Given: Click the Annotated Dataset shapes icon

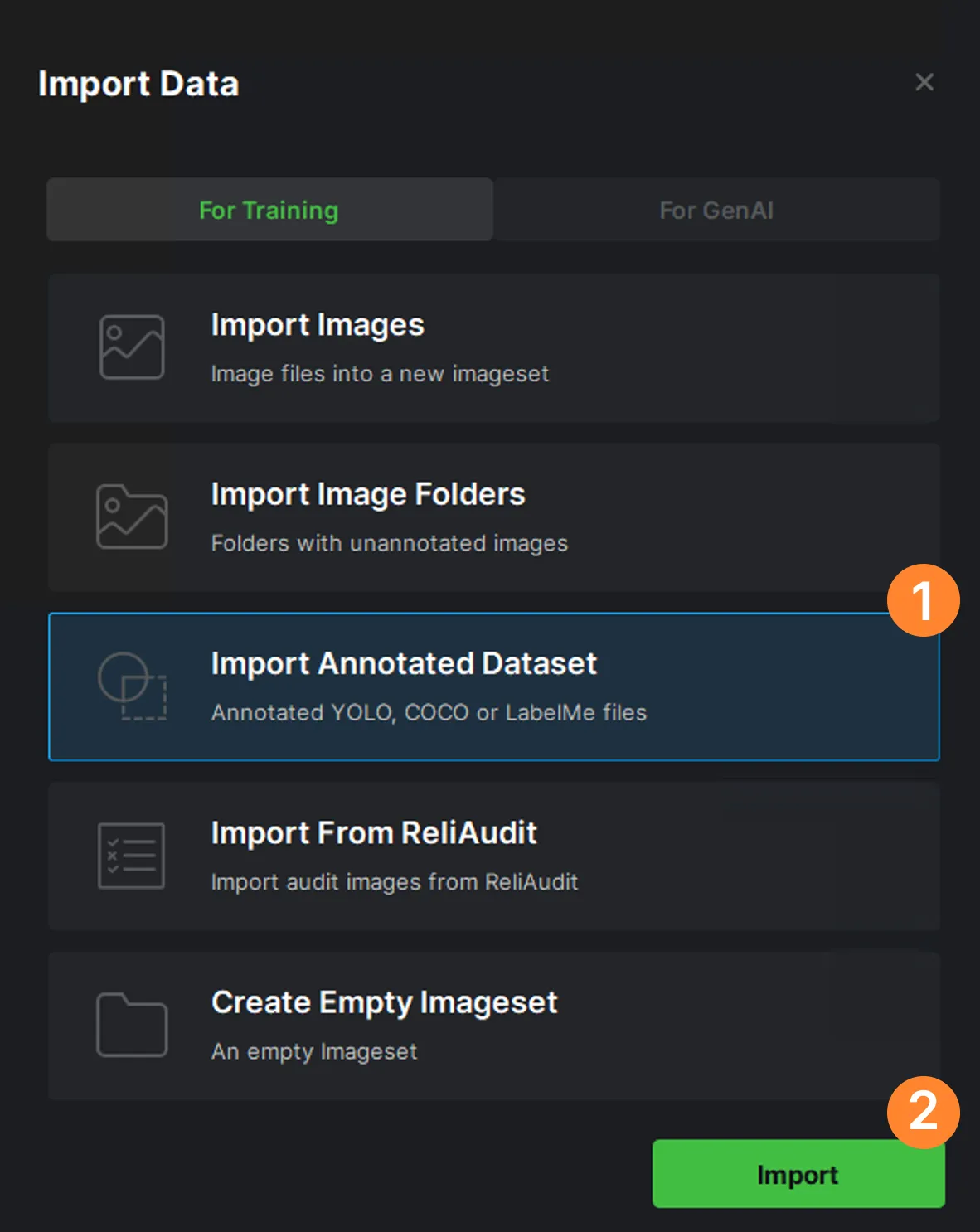Looking at the screenshot, I should [x=133, y=686].
